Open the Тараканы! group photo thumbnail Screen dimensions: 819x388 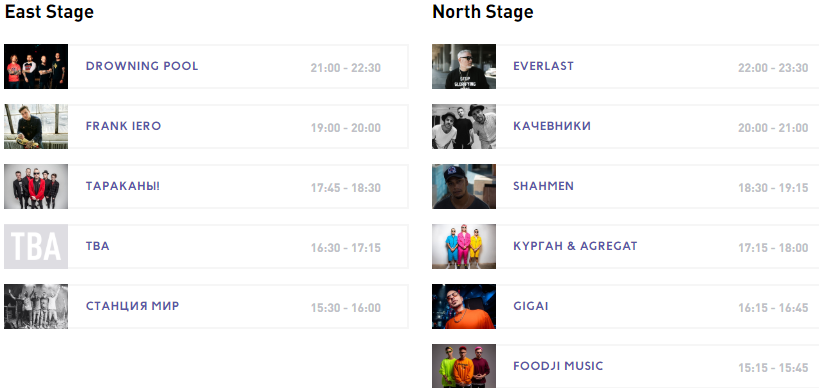pos(36,186)
